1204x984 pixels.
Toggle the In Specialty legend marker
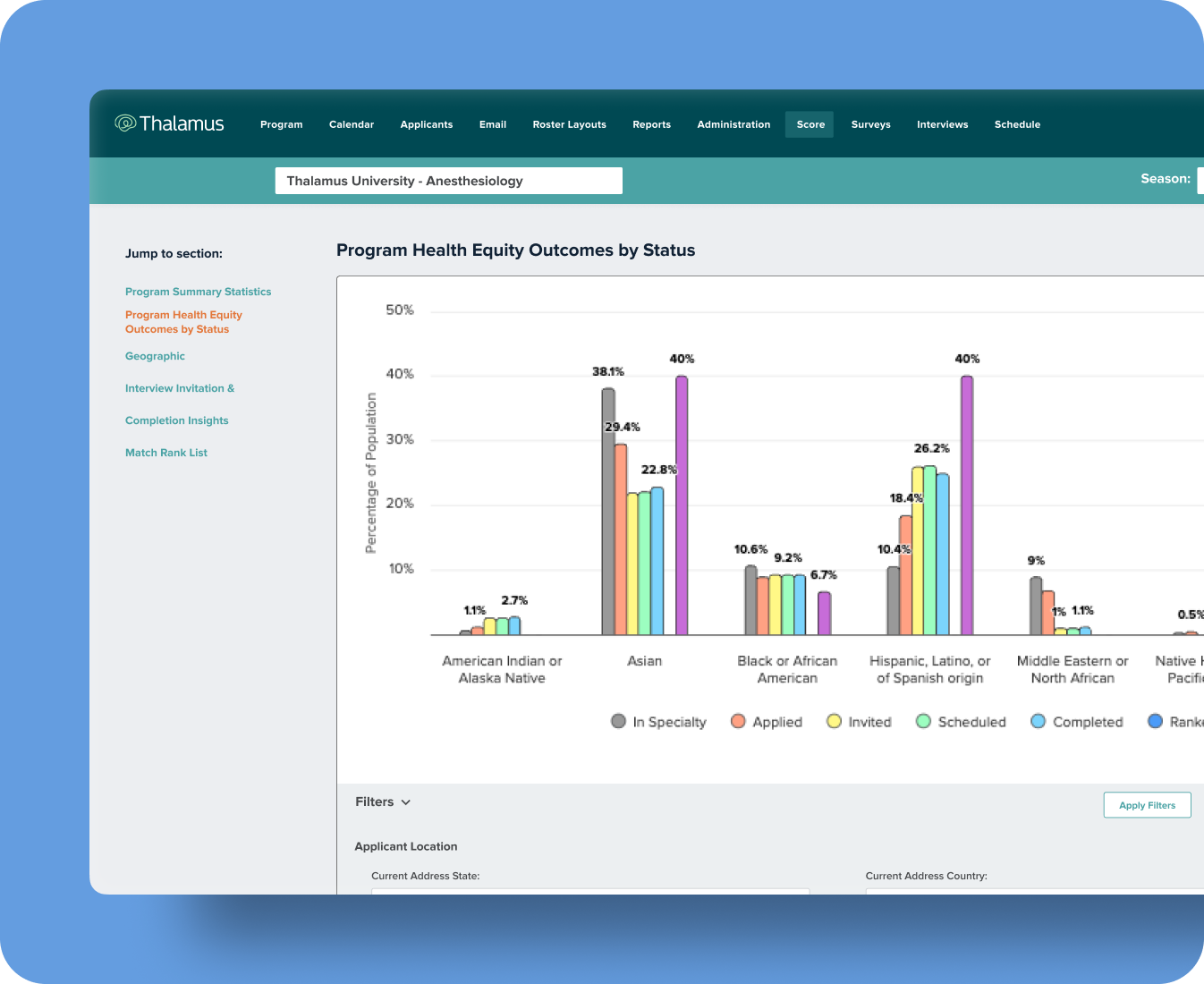coord(618,721)
